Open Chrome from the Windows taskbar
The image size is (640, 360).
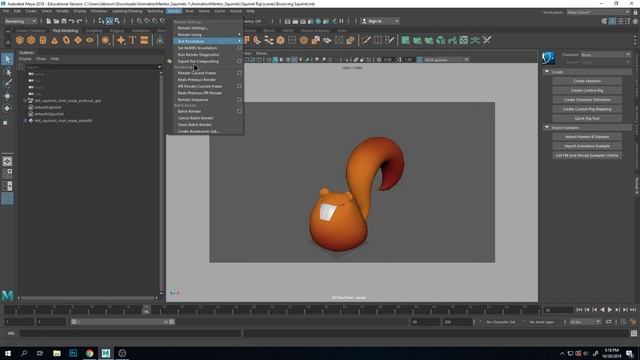[x=89, y=353]
